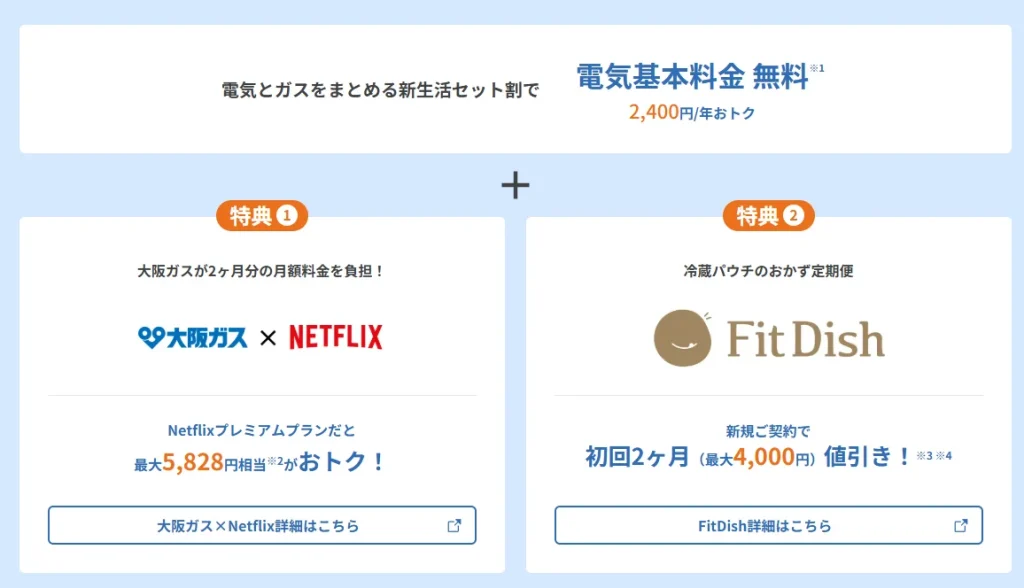Select the 特典② orange badge
The image size is (1024, 588).
coord(767,215)
